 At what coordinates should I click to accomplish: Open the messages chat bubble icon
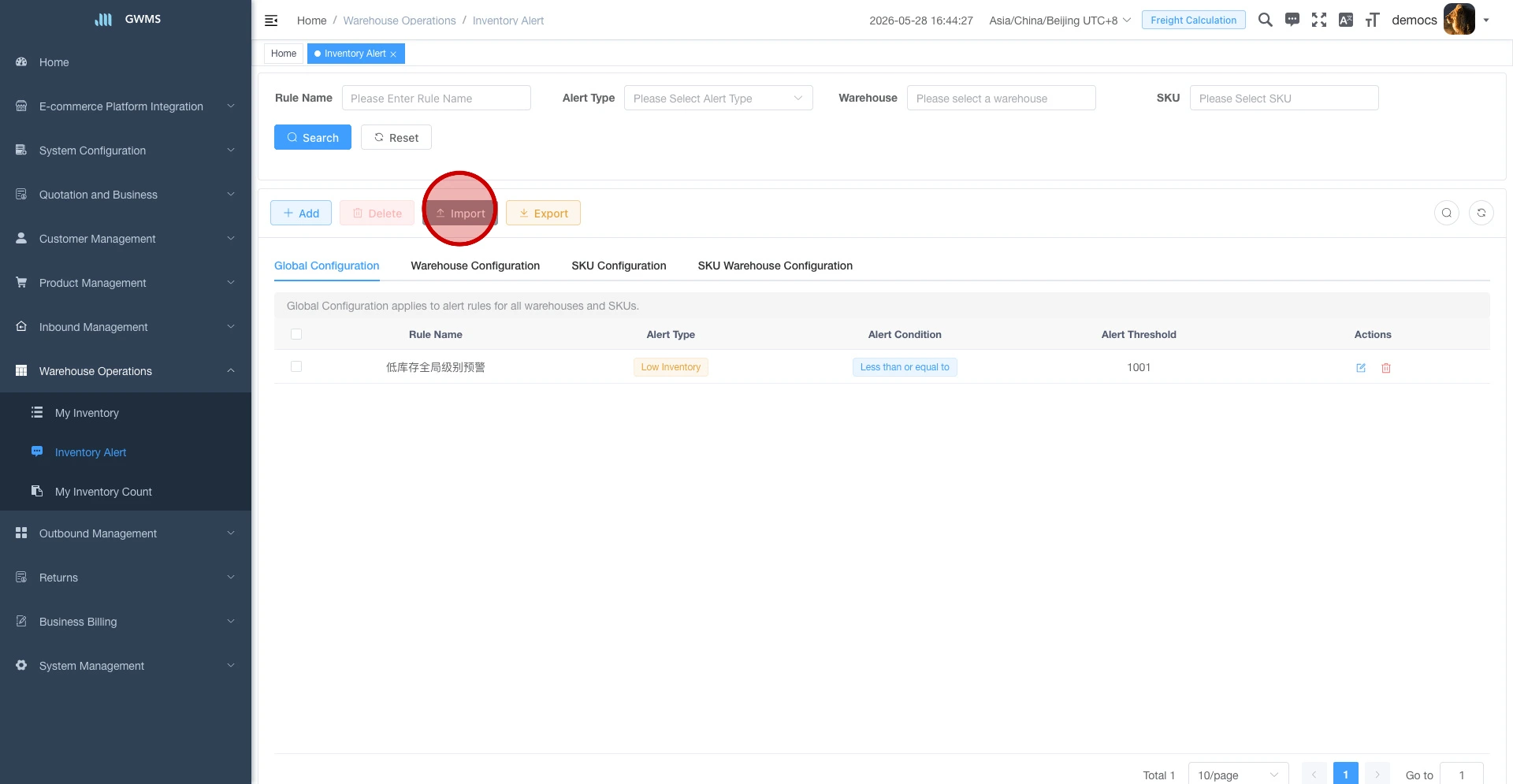click(x=1292, y=20)
